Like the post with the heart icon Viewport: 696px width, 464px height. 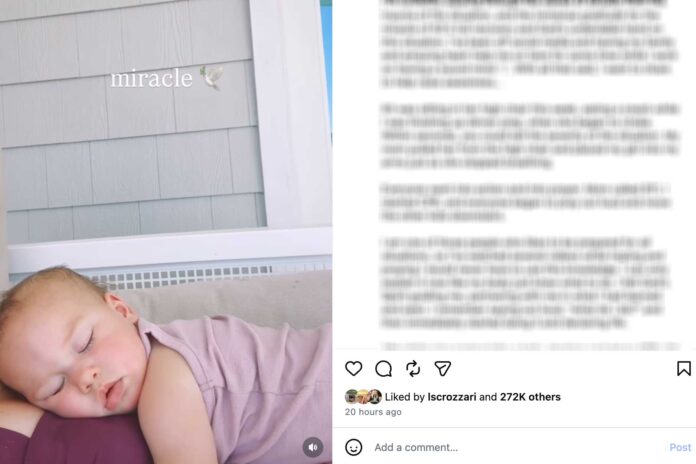point(353,369)
